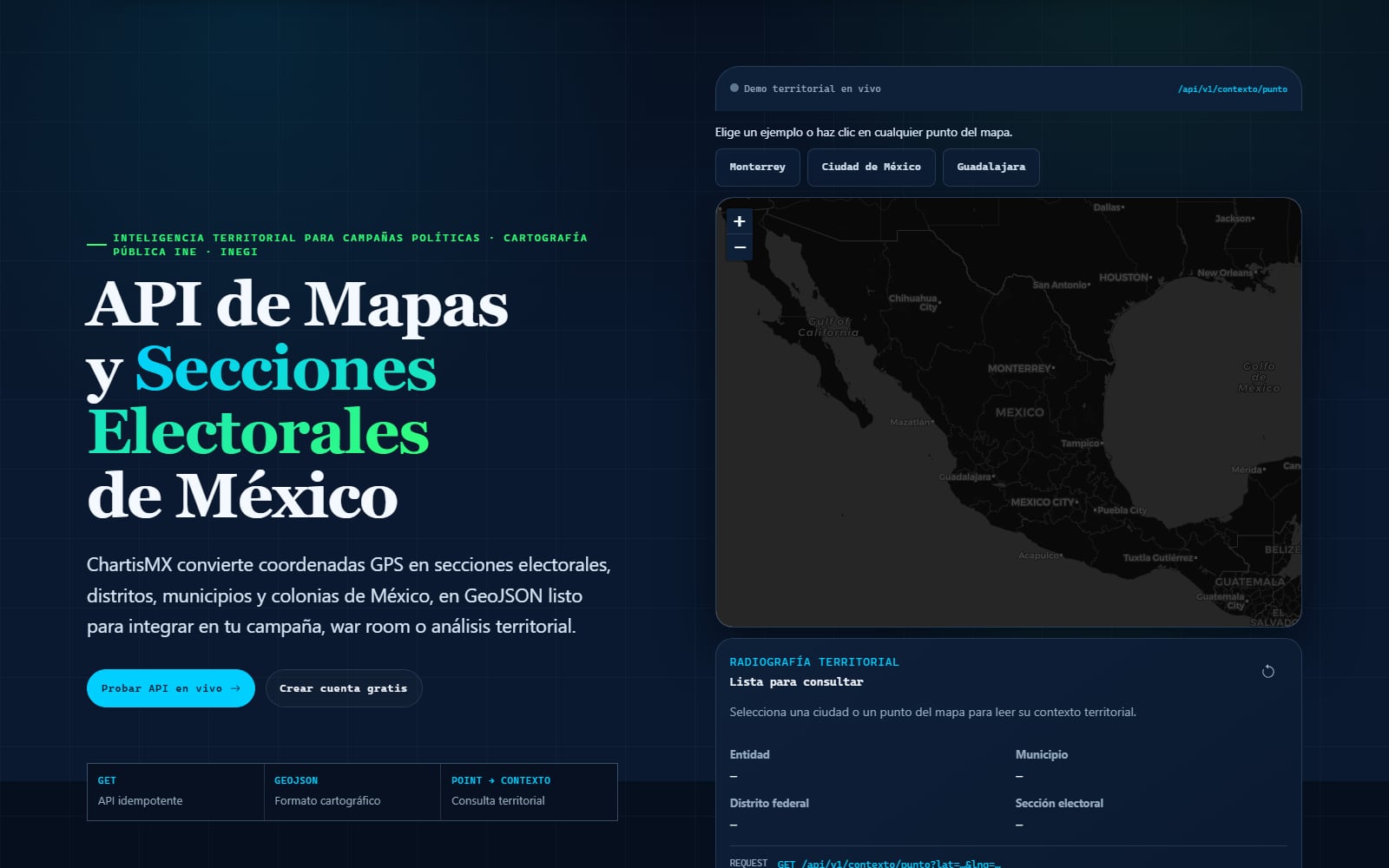Zoom in on the map
The image size is (1389, 868).
point(740,221)
